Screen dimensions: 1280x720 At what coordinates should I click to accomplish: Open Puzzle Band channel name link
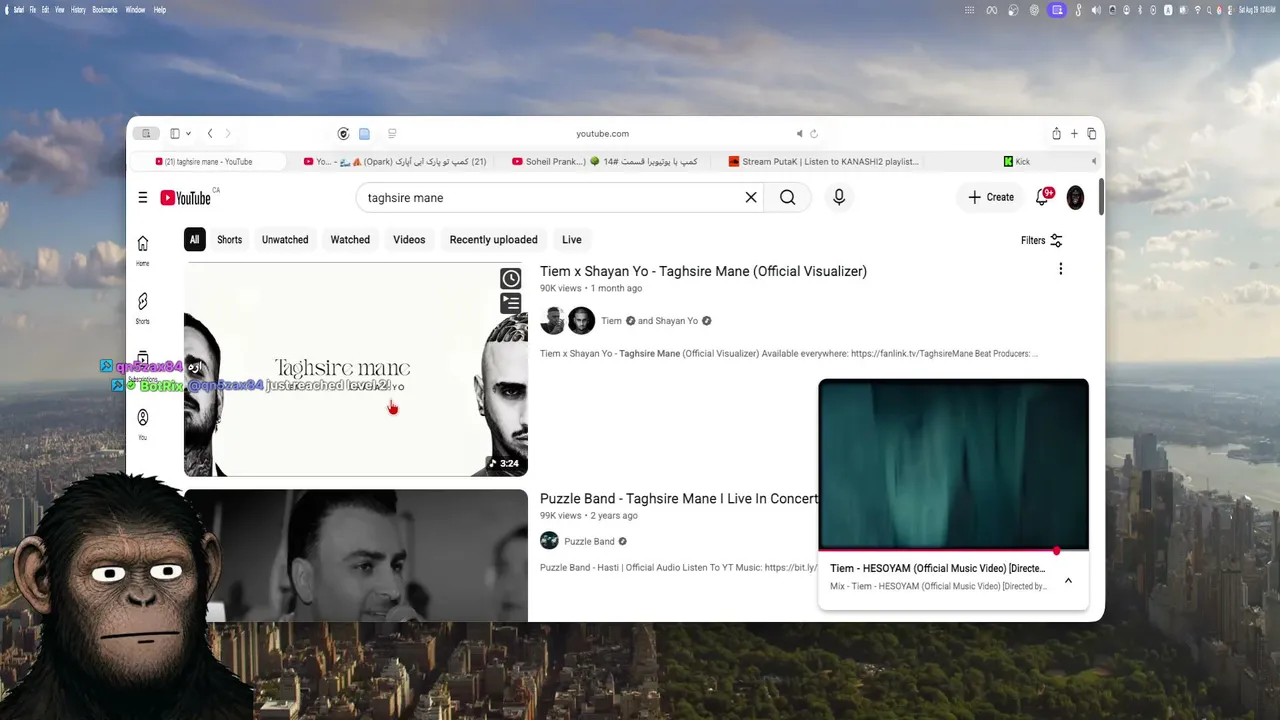point(589,541)
